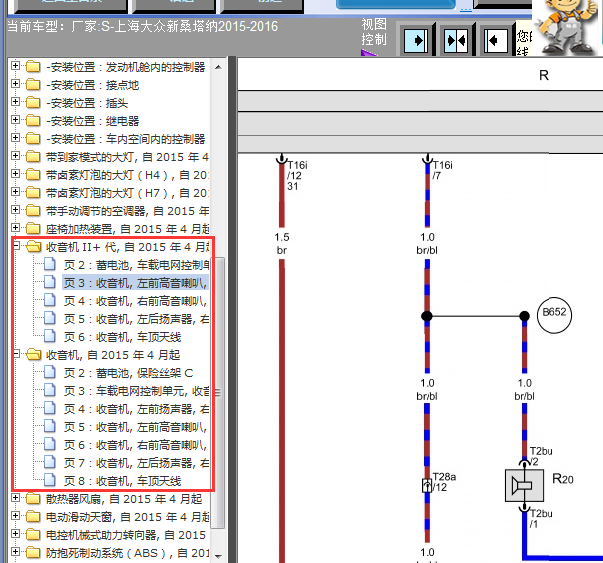
Task: Click the left-arrow view control button
Action: 496,40
